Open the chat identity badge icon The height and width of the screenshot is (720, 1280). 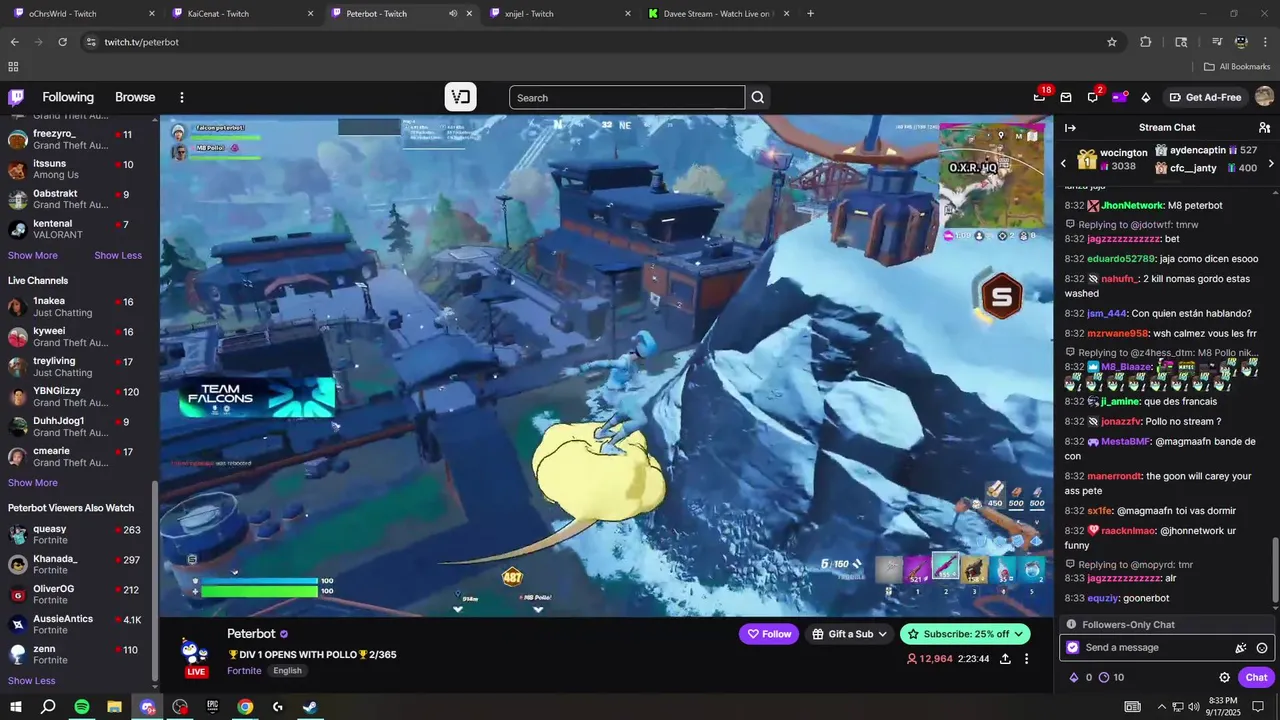point(1073,648)
